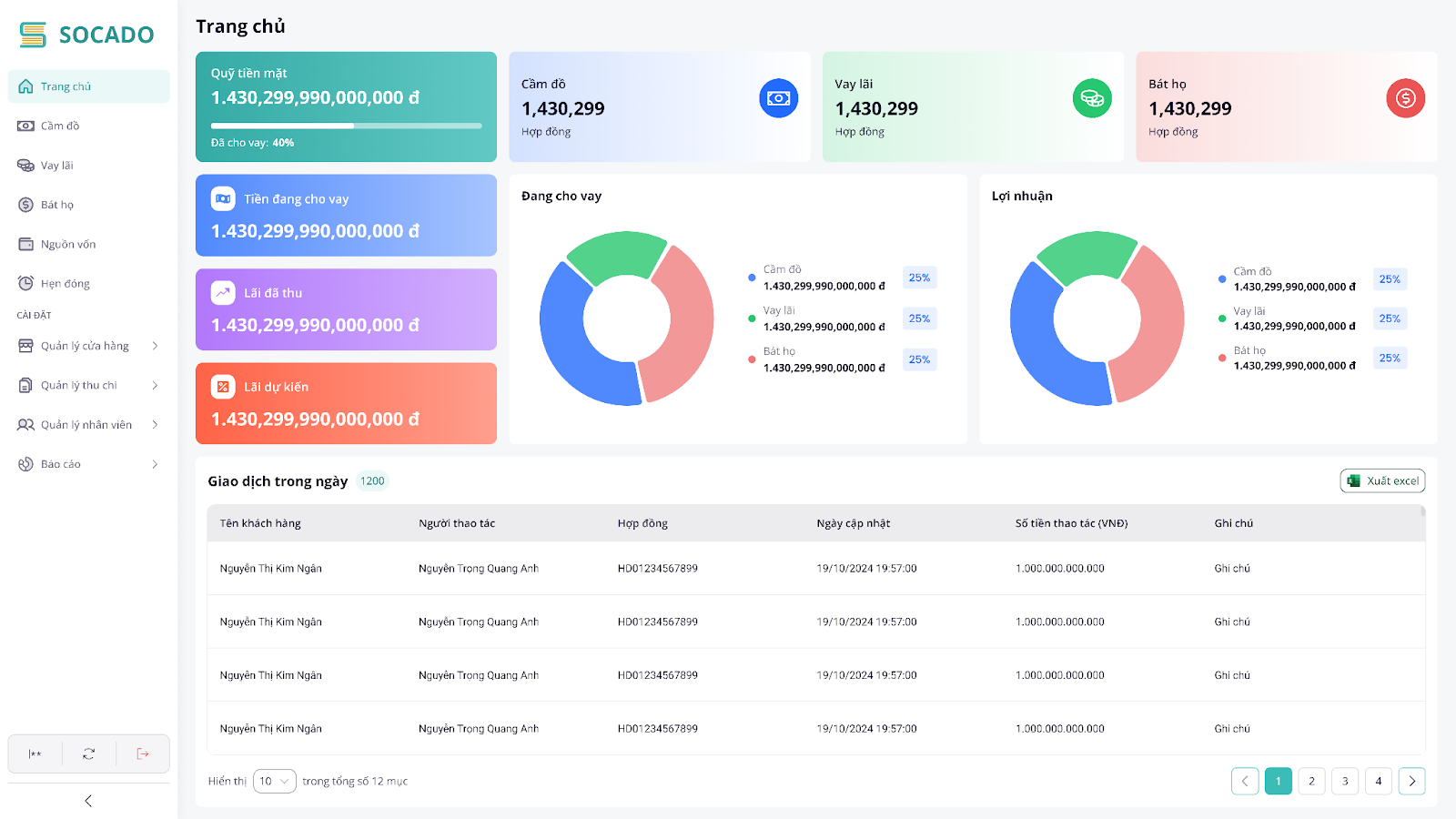The height and width of the screenshot is (819, 1456).
Task: Collapse the sidebar with bottom chevron
Action: 88,801
